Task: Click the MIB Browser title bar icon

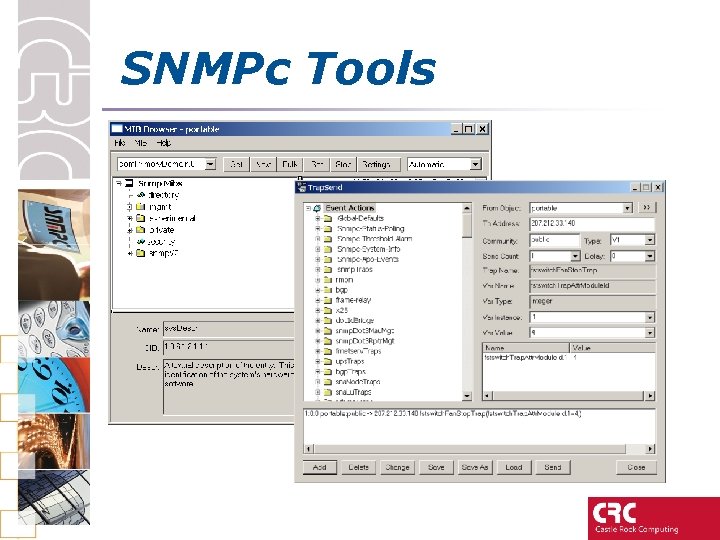Action: click(x=117, y=129)
